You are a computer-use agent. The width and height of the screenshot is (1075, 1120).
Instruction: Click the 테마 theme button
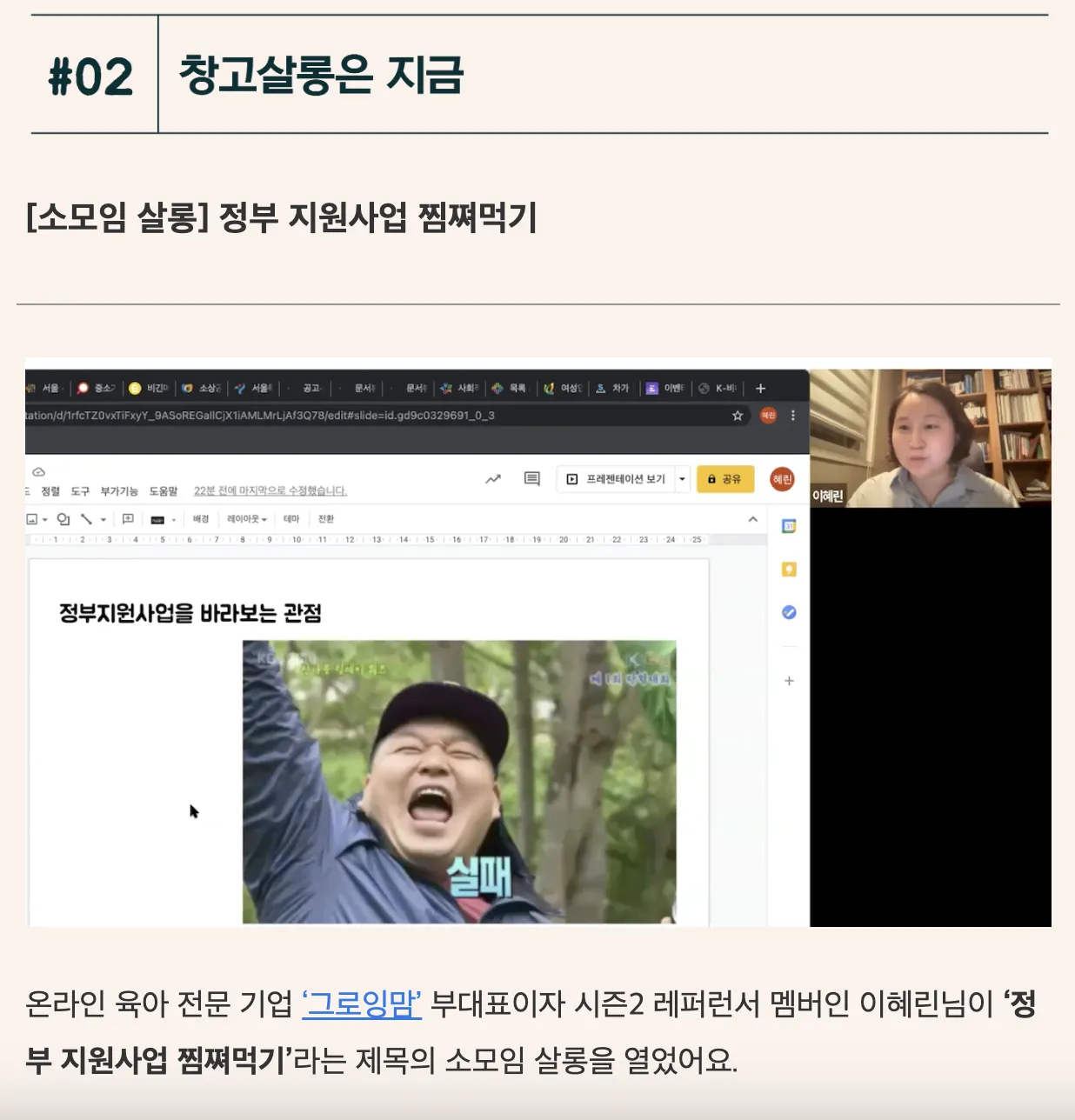point(291,519)
